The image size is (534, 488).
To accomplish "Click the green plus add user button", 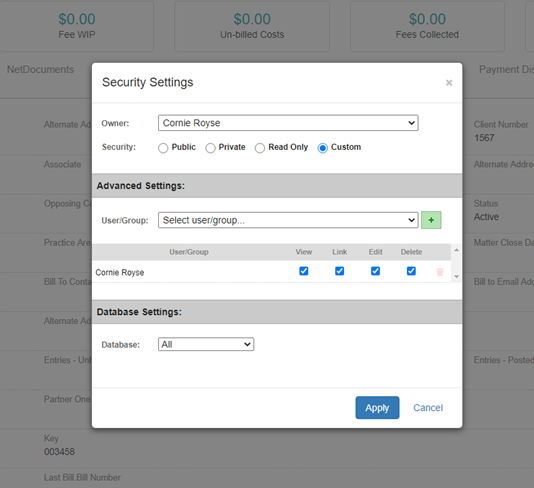I will [x=431, y=220].
